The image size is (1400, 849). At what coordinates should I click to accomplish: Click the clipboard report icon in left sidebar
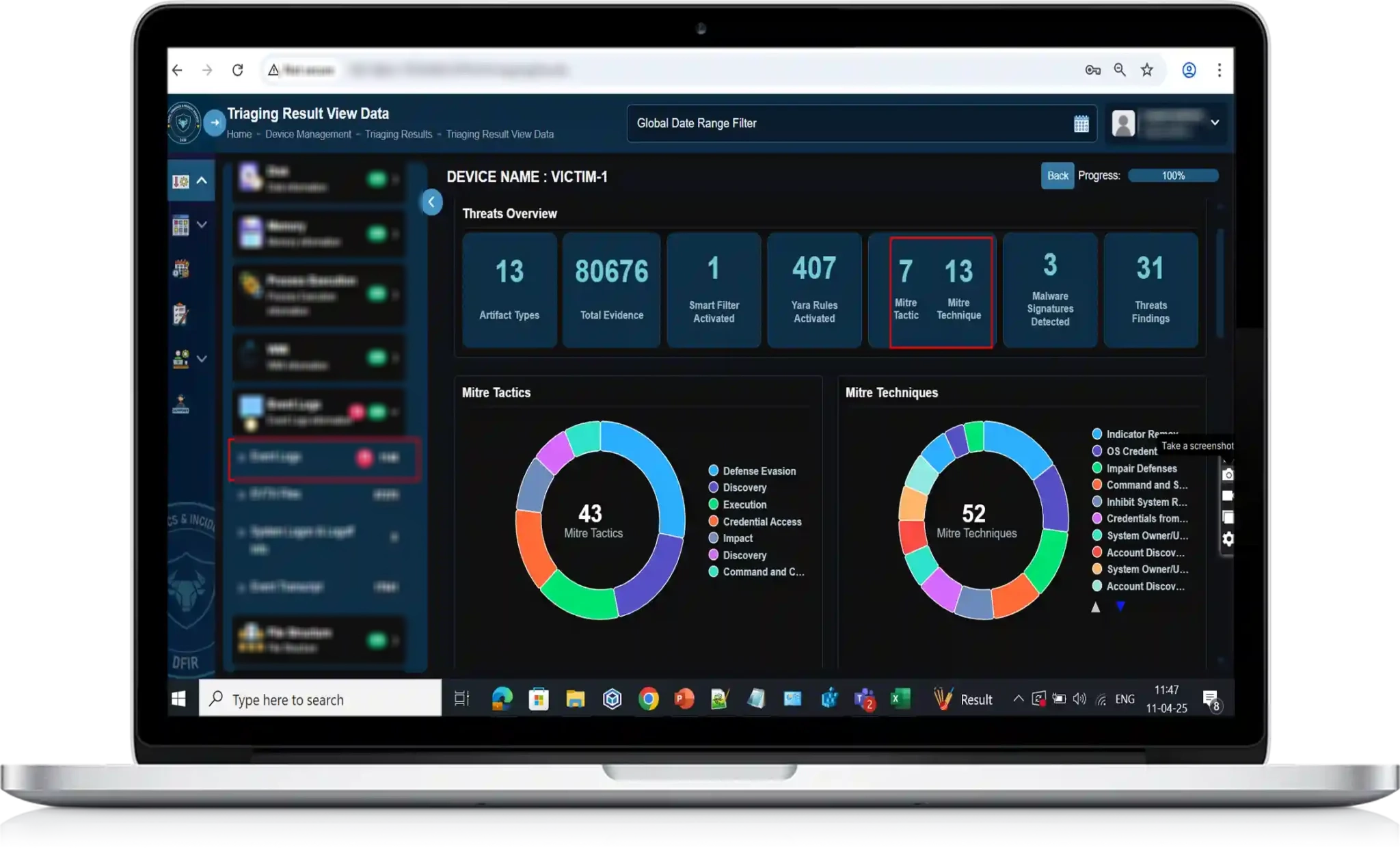pyautogui.click(x=179, y=314)
